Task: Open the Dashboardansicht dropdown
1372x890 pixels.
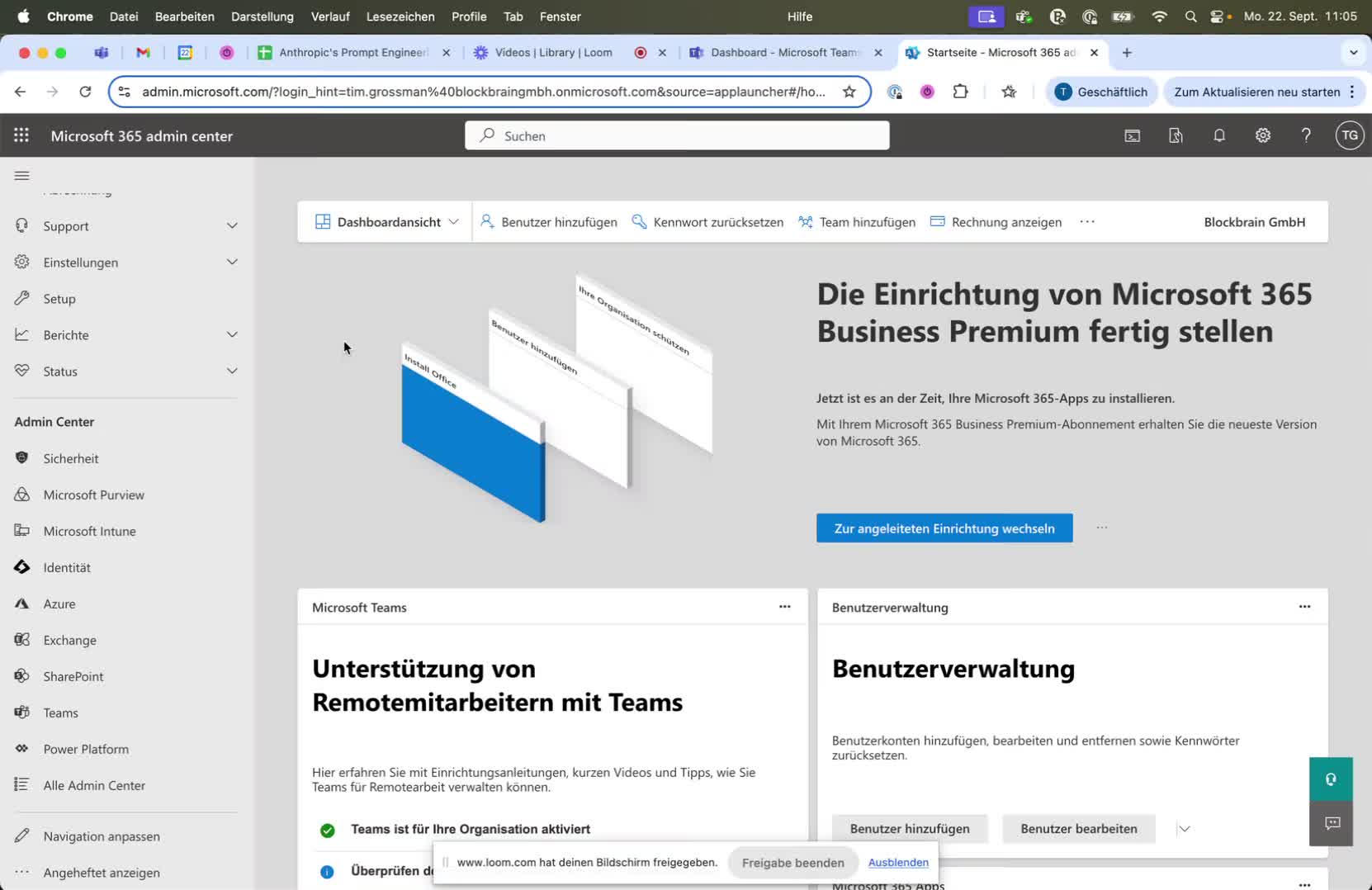Action: [x=386, y=222]
